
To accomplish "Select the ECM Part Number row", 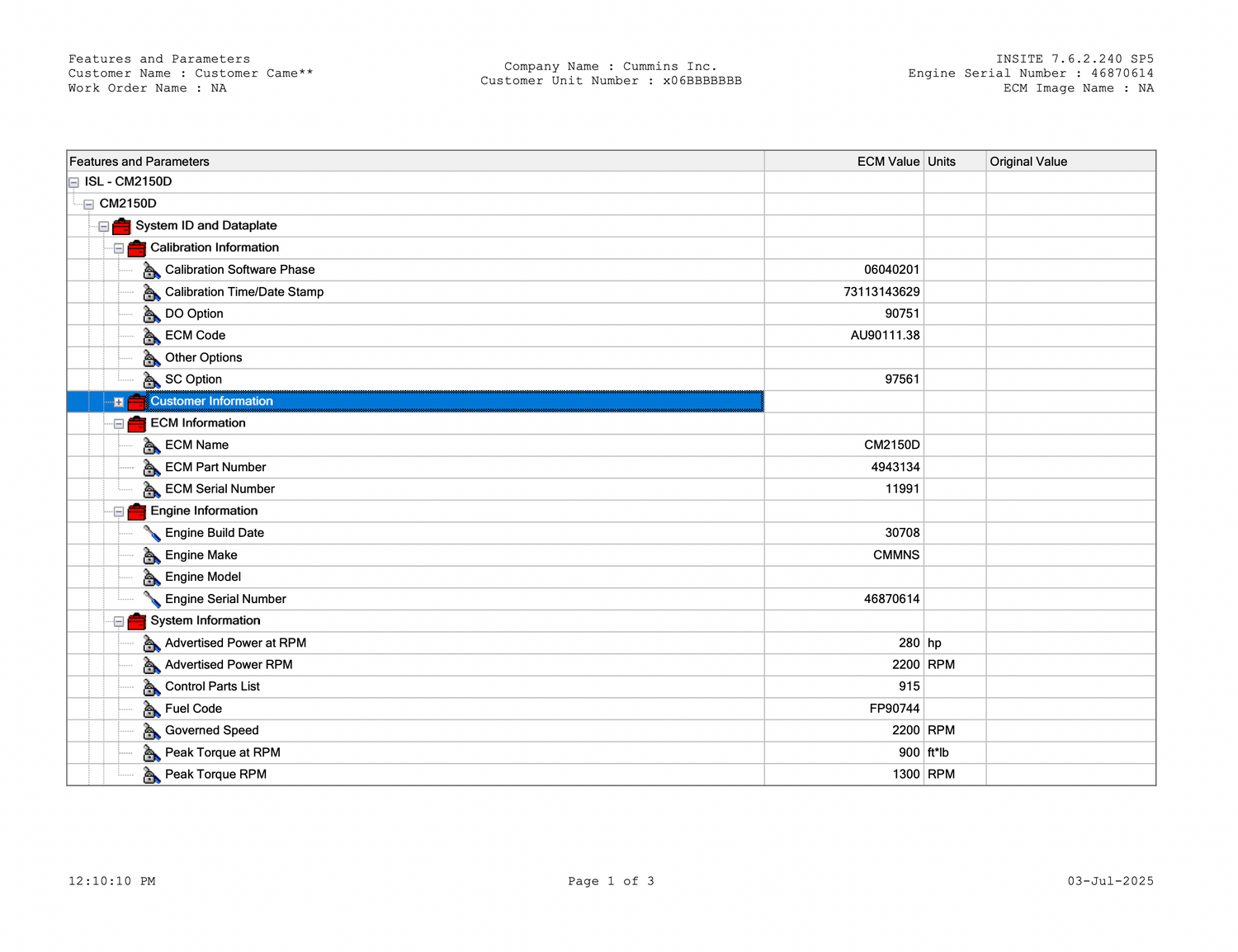I will tap(215, 468).
